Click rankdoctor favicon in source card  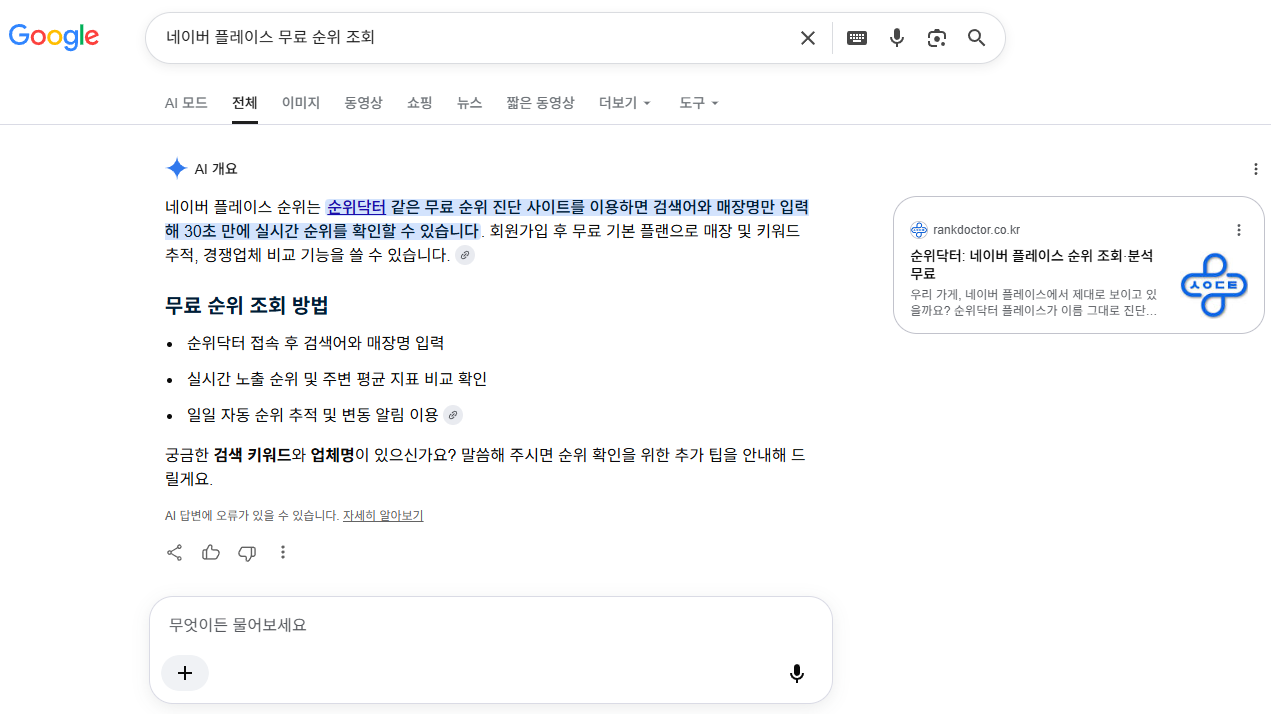point(919,230)
